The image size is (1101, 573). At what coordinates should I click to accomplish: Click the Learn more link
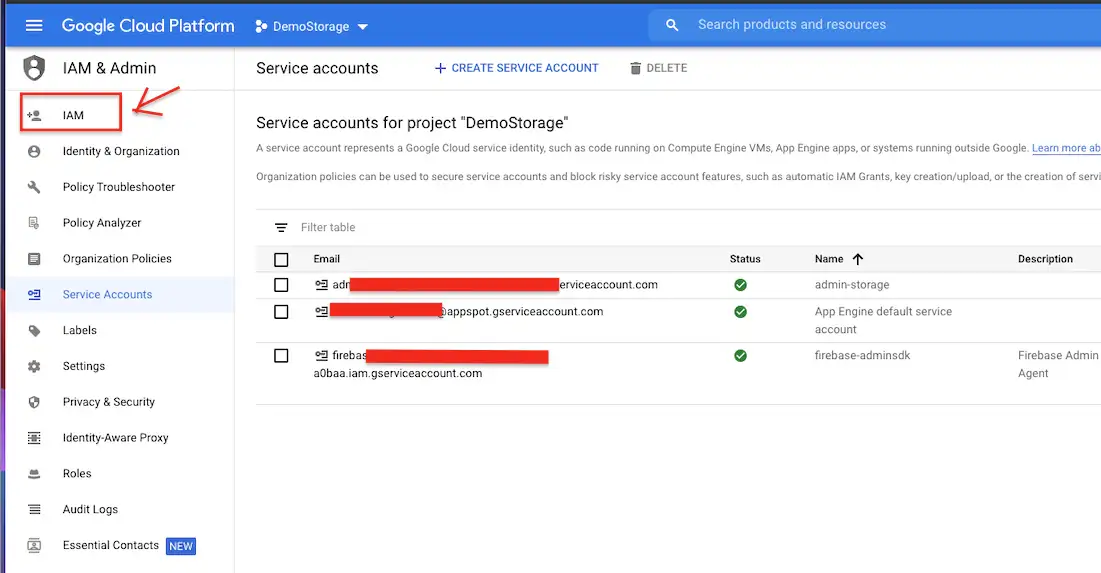click(1065, 148)
